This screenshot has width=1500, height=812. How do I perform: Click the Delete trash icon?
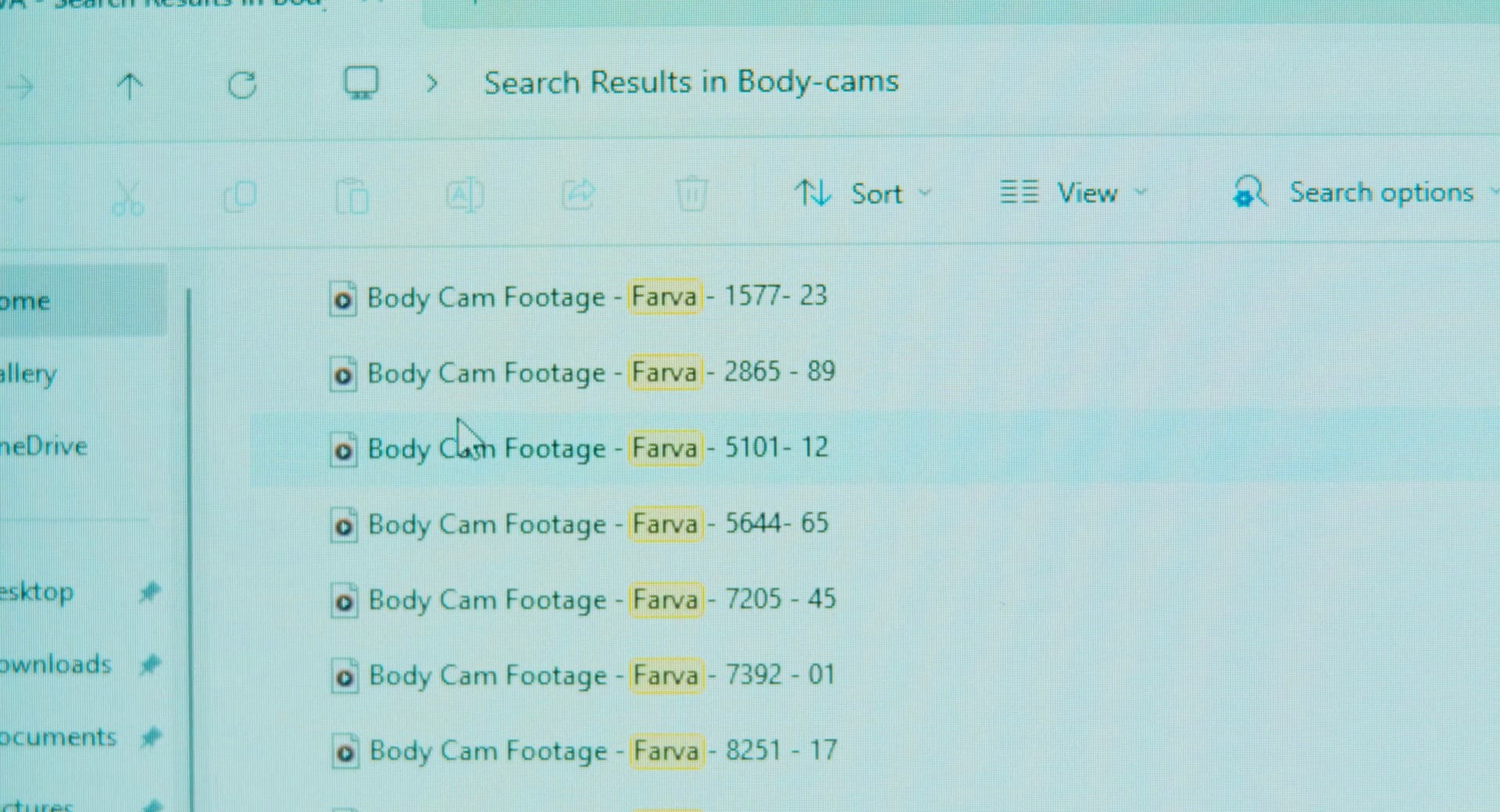coord(691,194)
